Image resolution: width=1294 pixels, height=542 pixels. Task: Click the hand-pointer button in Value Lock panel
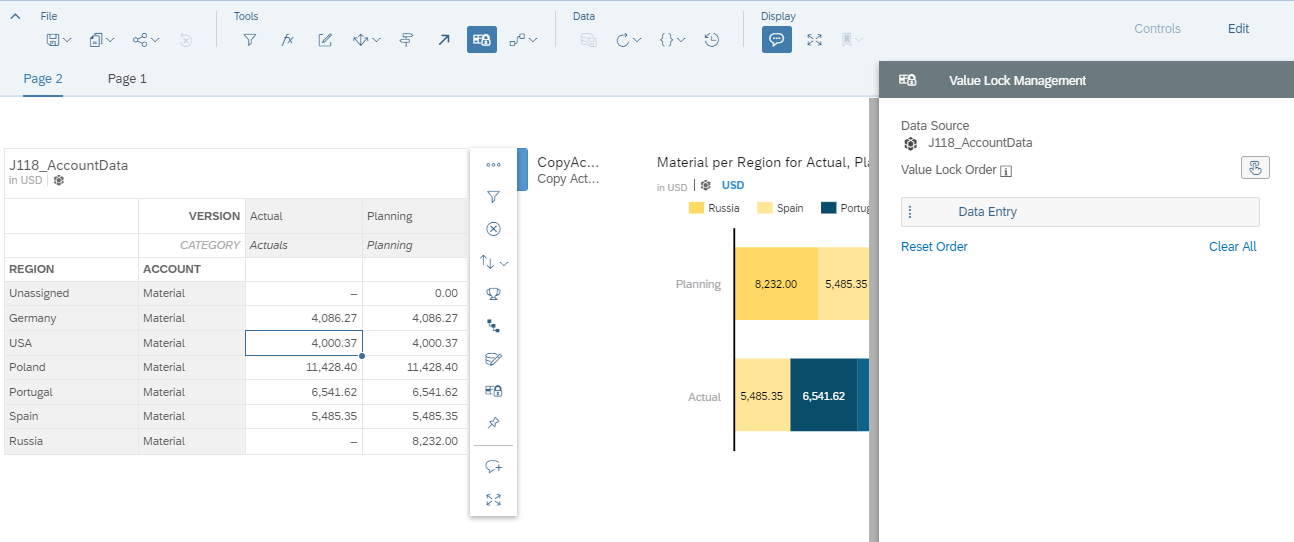[1255, 167]
